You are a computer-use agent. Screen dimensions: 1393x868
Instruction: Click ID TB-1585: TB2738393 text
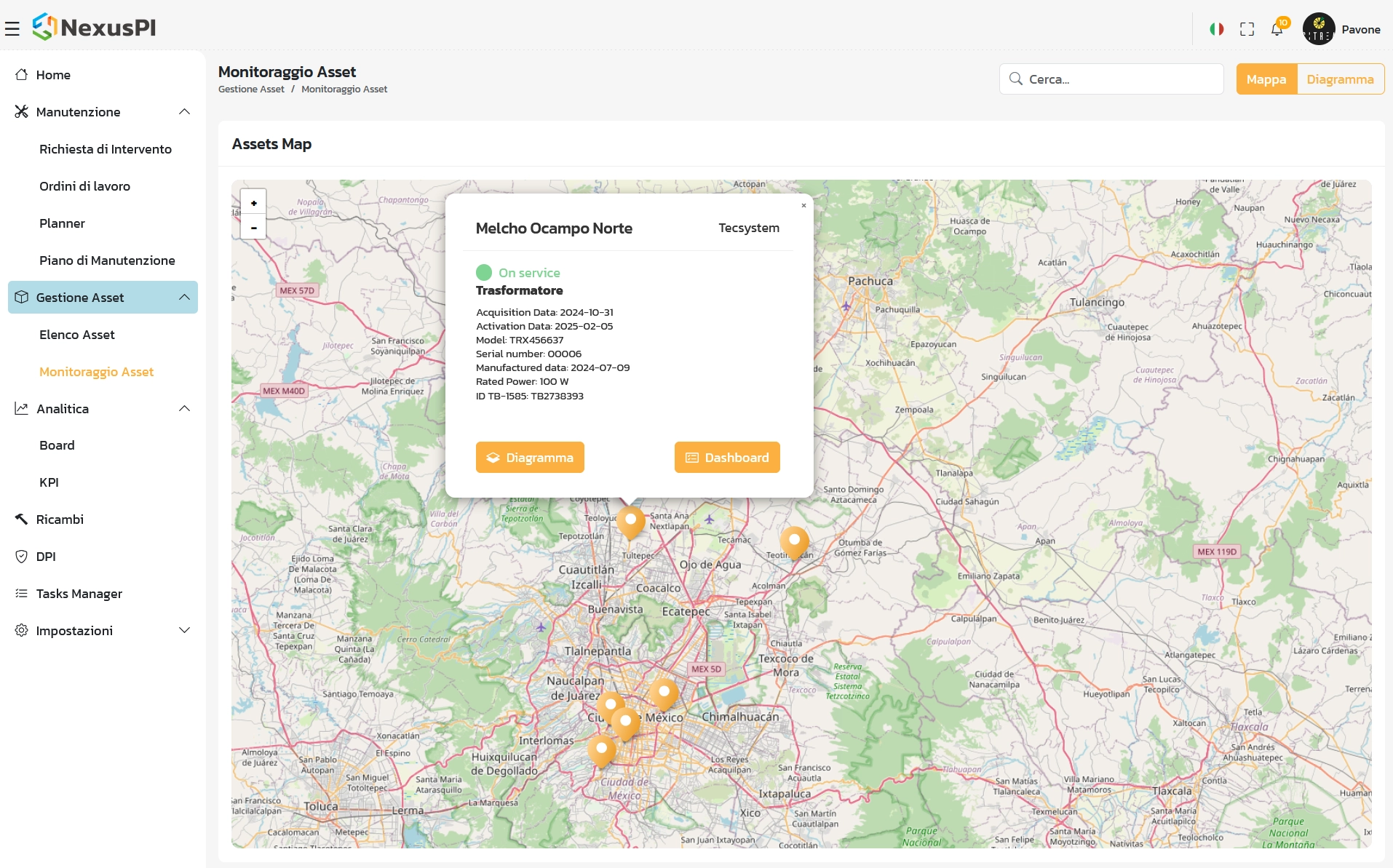click(530, 396)
